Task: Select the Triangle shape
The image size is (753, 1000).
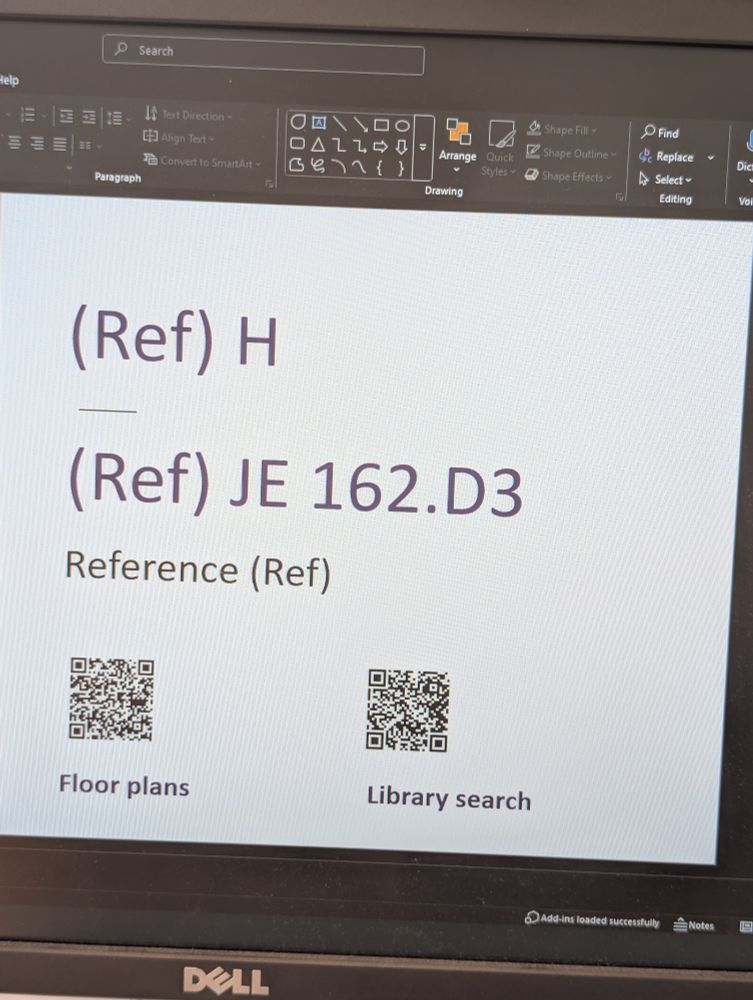Action: (318, 145)
